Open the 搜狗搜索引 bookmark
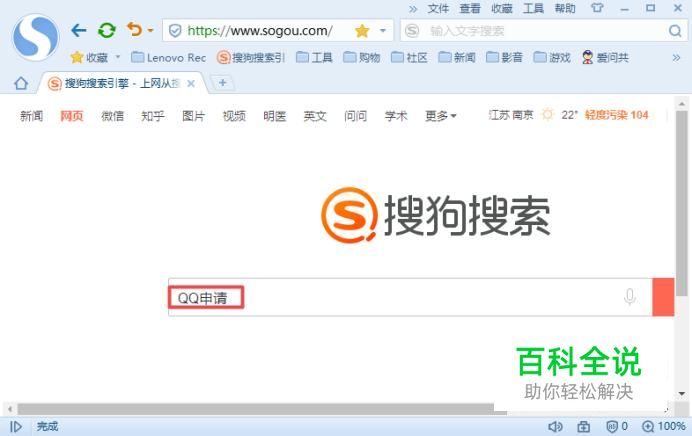 251,57
